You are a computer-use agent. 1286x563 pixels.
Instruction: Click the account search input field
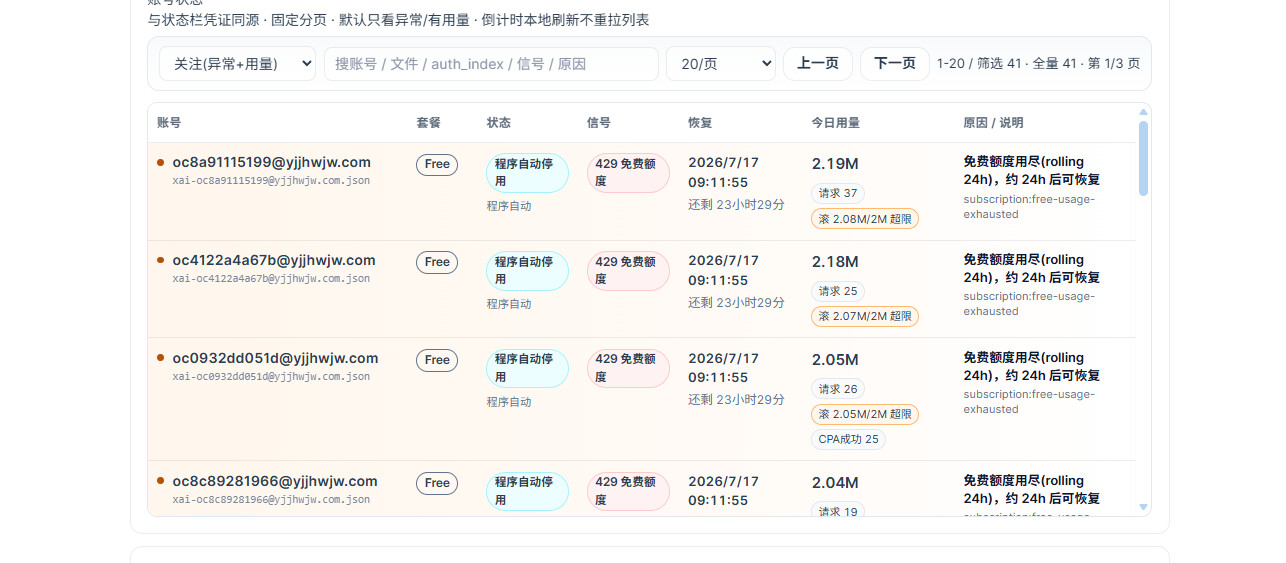491,64
